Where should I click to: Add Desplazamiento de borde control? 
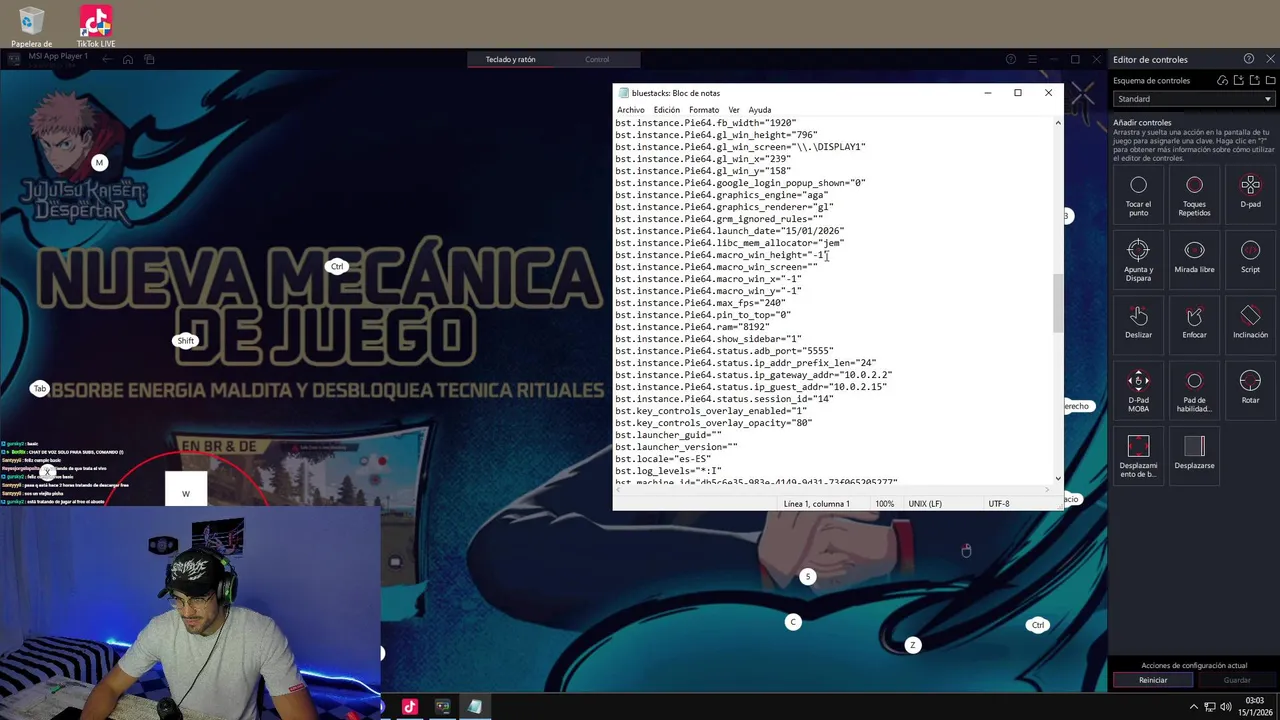[1138, 456]
